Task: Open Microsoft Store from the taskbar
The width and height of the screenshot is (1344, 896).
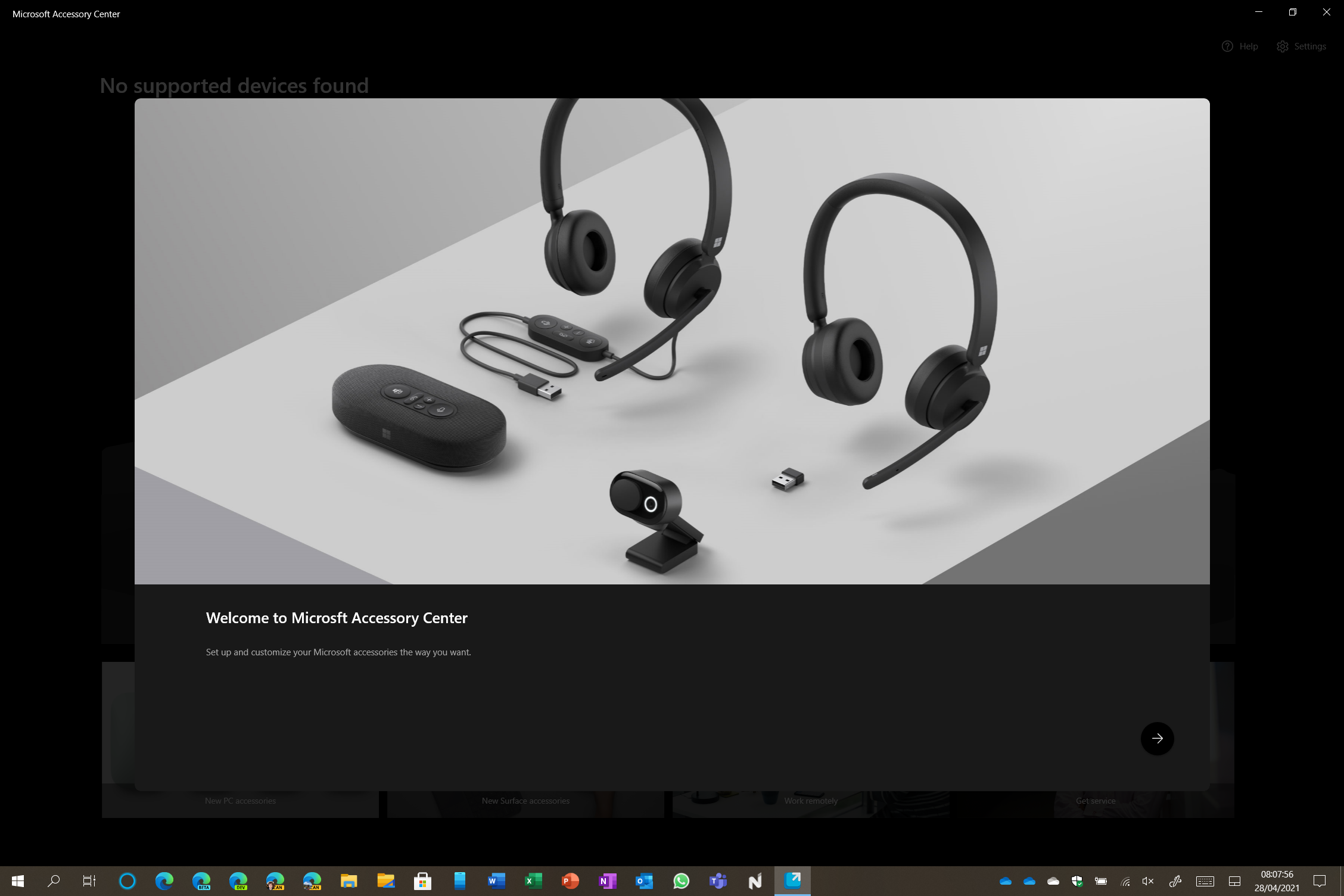Action: [423, 881]
